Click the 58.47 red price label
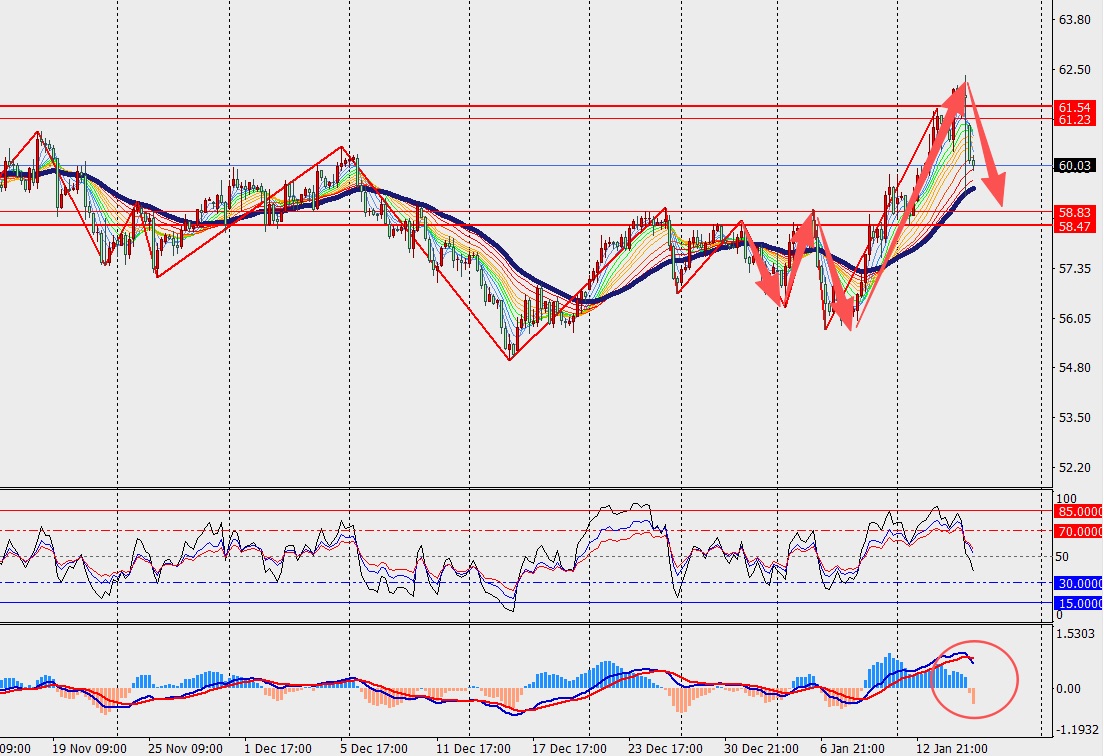 click(x=1074, y=227)
